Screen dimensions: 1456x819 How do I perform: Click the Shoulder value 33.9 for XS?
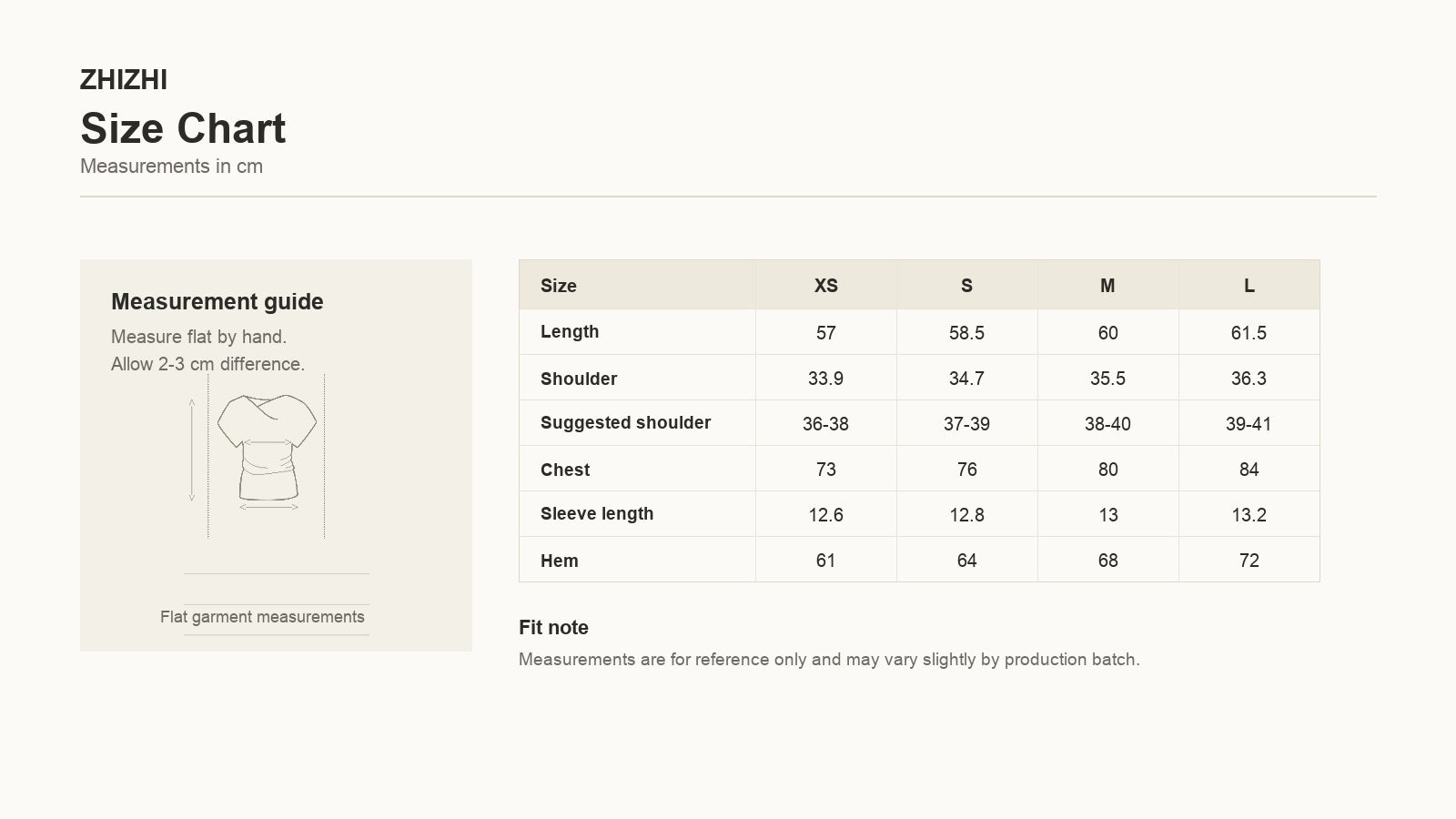point(826,379)
